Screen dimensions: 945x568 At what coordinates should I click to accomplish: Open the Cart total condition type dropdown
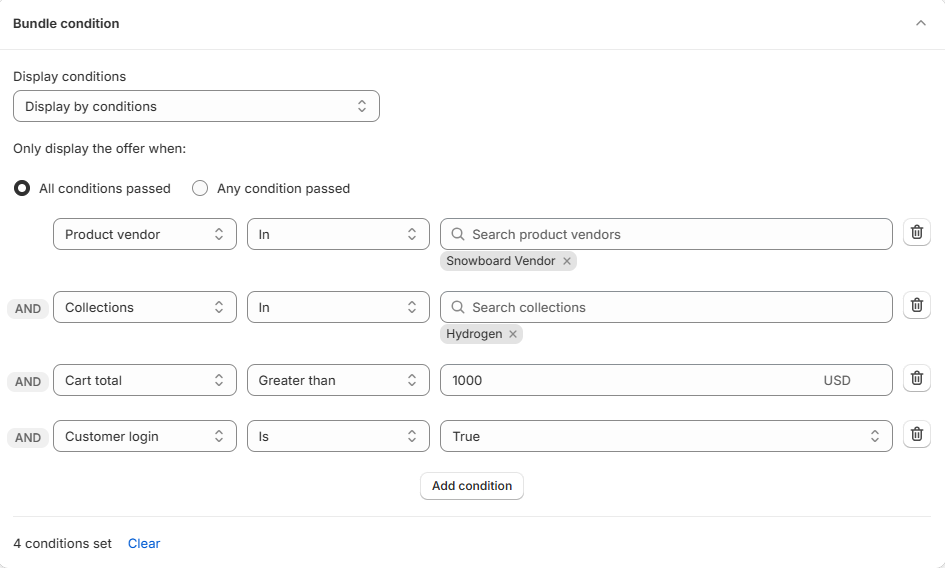145,380
